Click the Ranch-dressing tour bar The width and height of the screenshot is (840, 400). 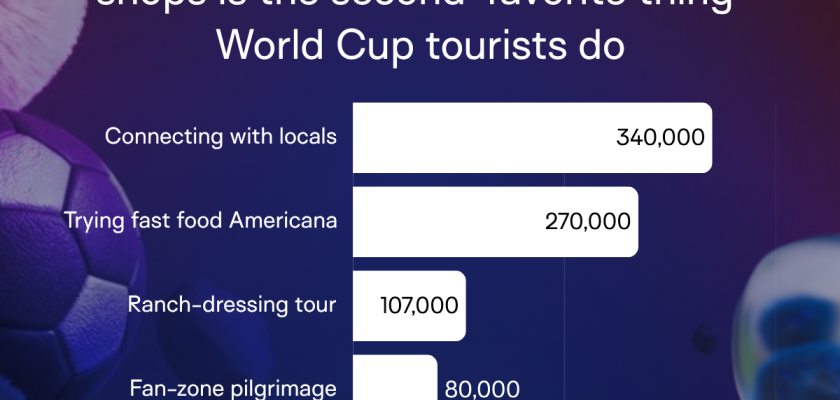click(x=409, y=306)
